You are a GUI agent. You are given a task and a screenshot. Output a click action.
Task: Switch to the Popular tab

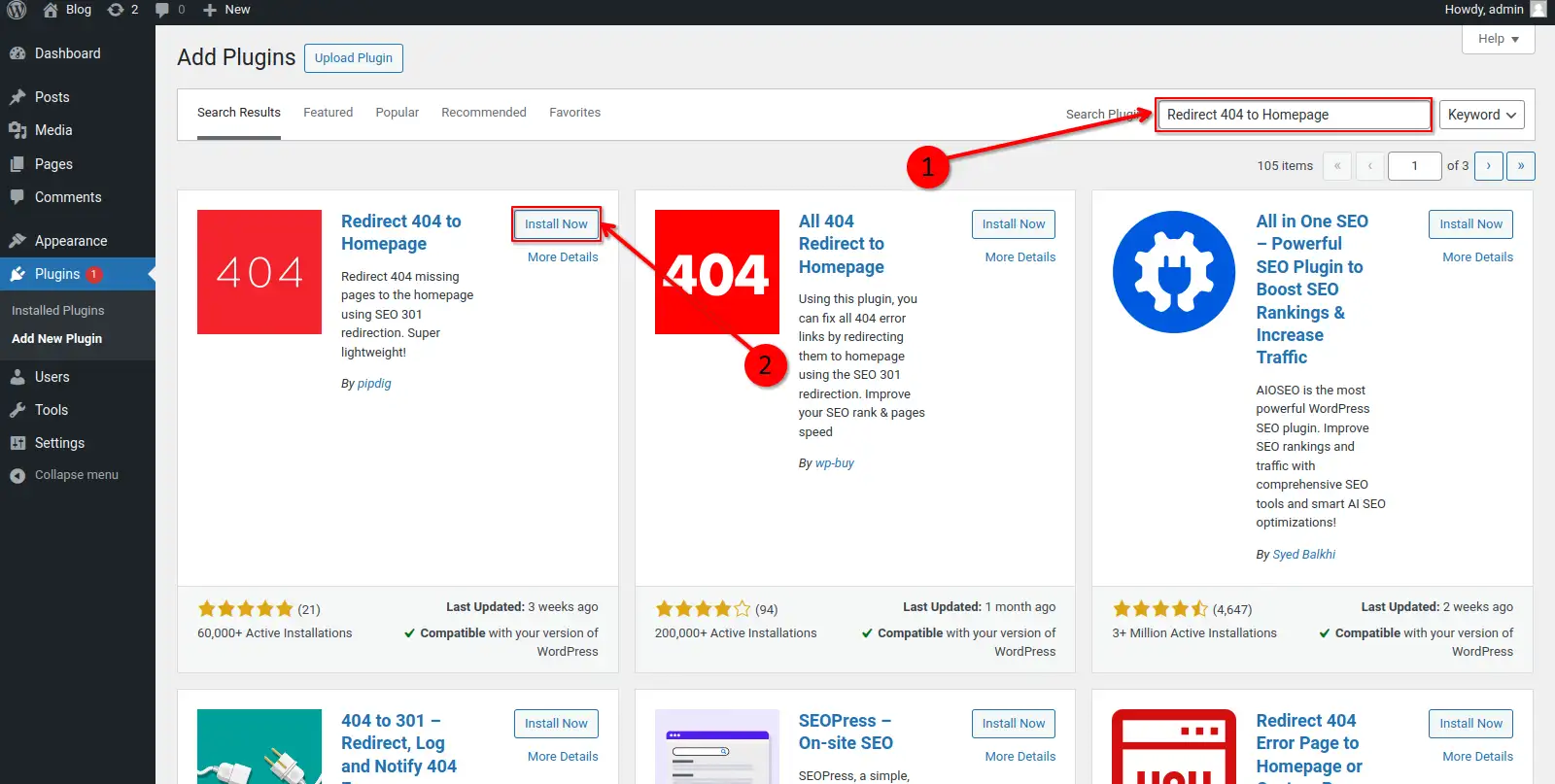coord(397,113)
